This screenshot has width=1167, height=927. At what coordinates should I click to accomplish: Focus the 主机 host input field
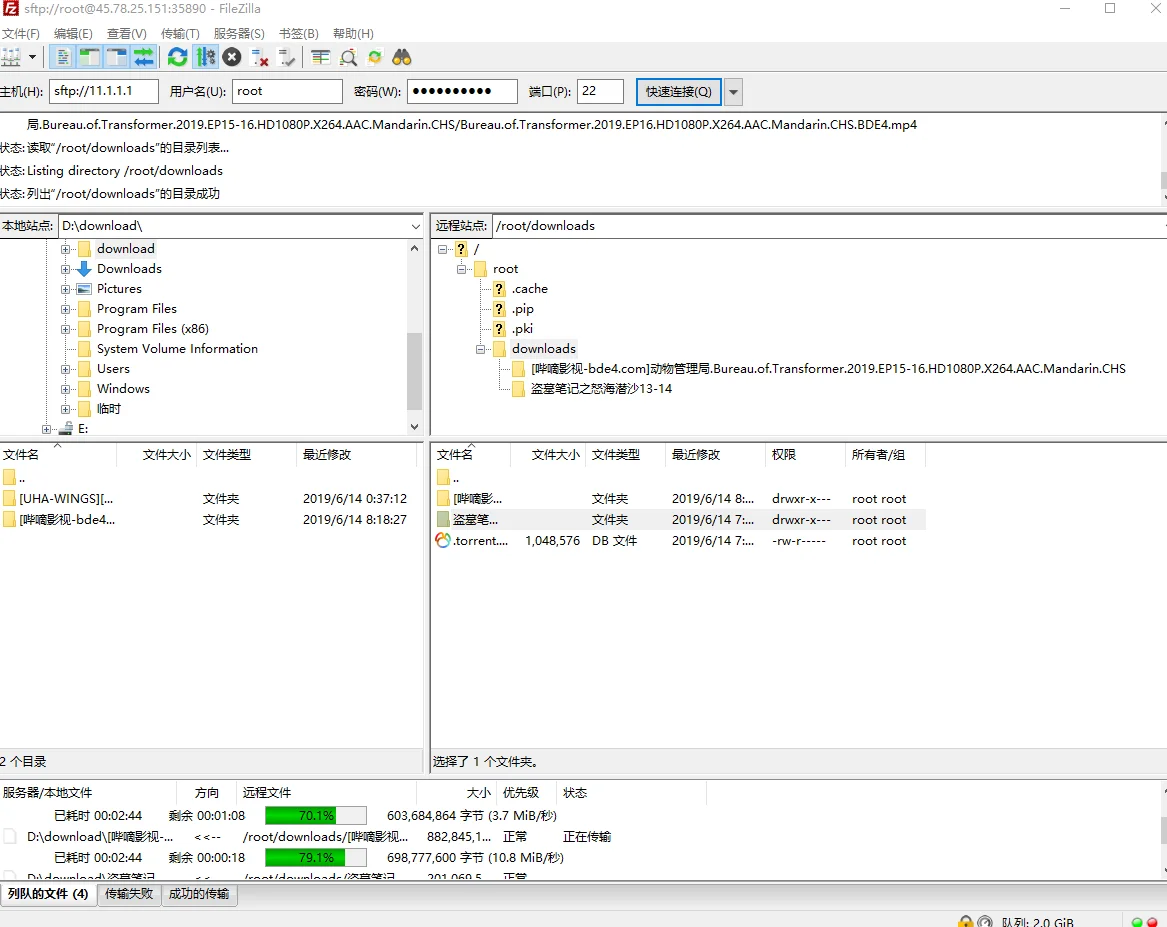(x=104, y=92)
